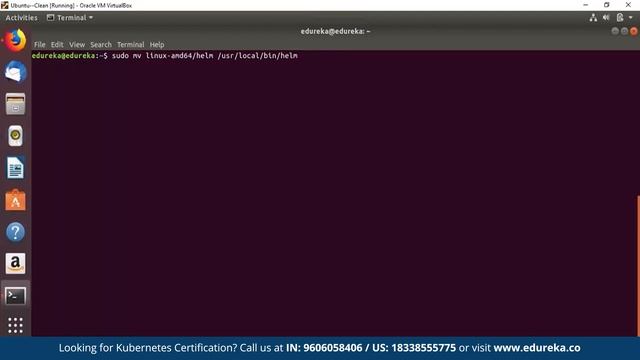Minimize the edureka terminal window
The height and width of the screenshot is (360, 640).
click(615, 31)
